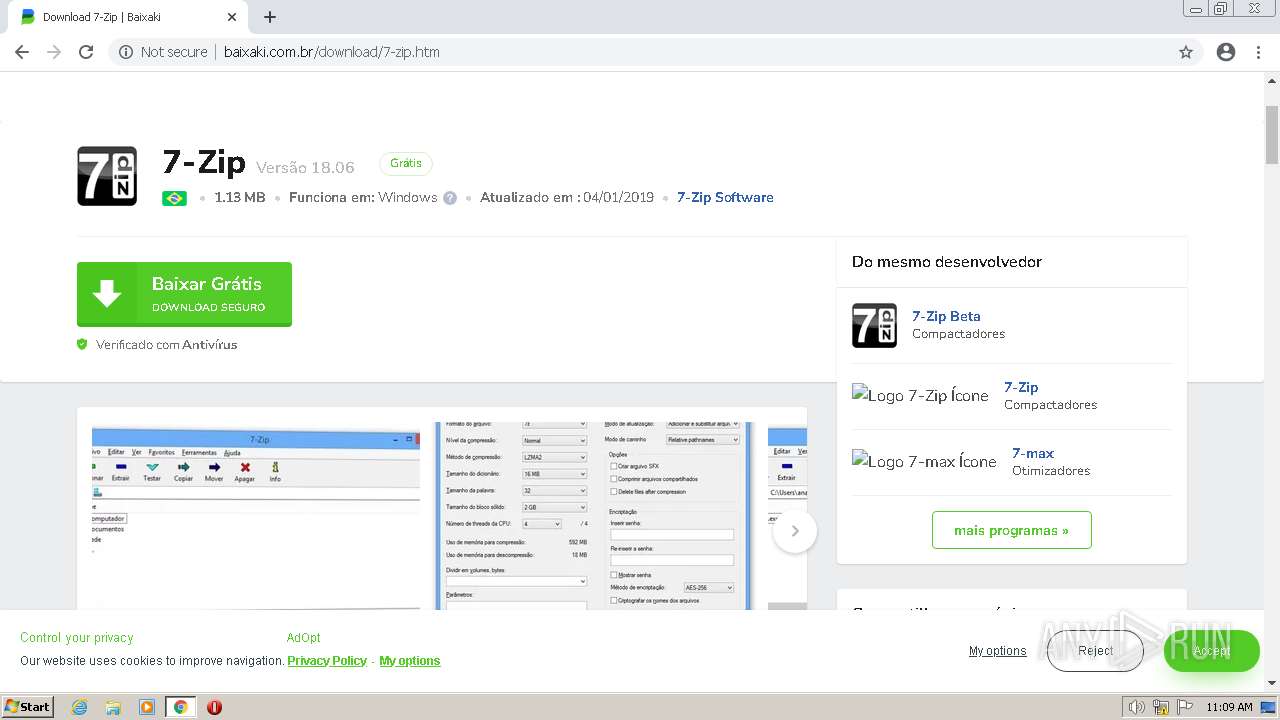1280x720 pixels.
Task: Advance the screenshot carousel with next arrow
Action: point(795,531)
